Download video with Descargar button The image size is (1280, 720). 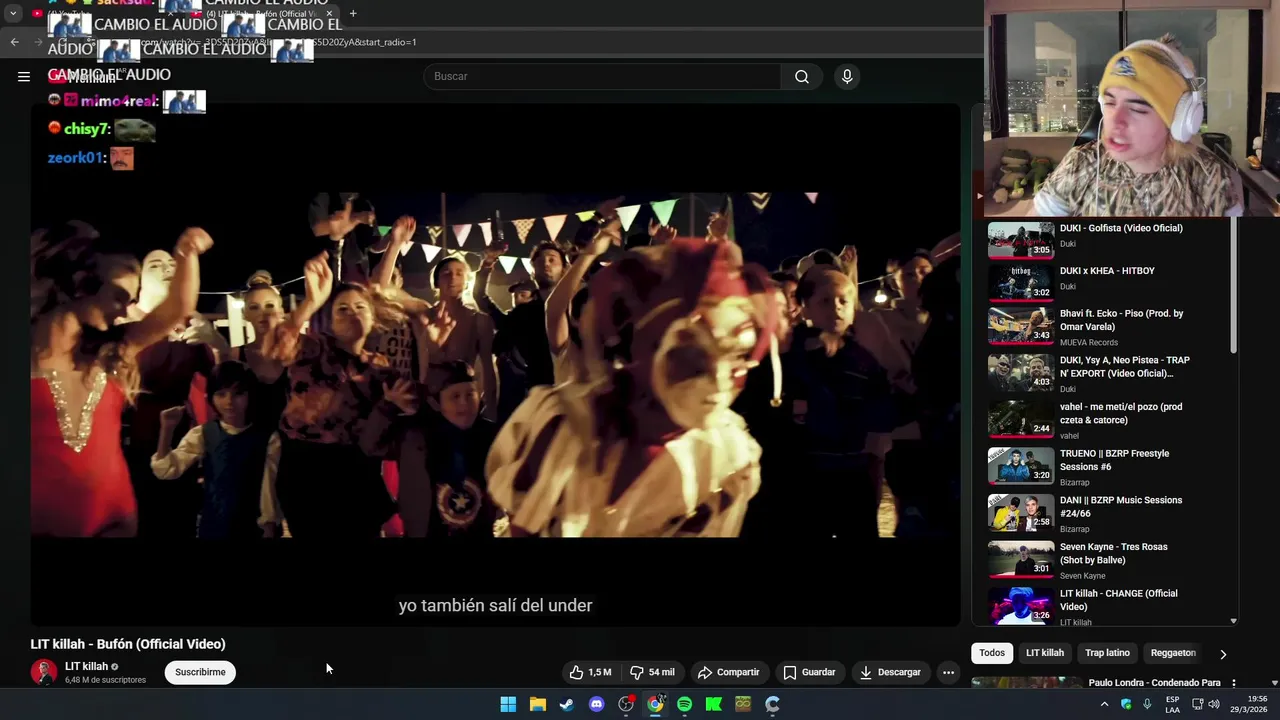click(x=890, y=672)
